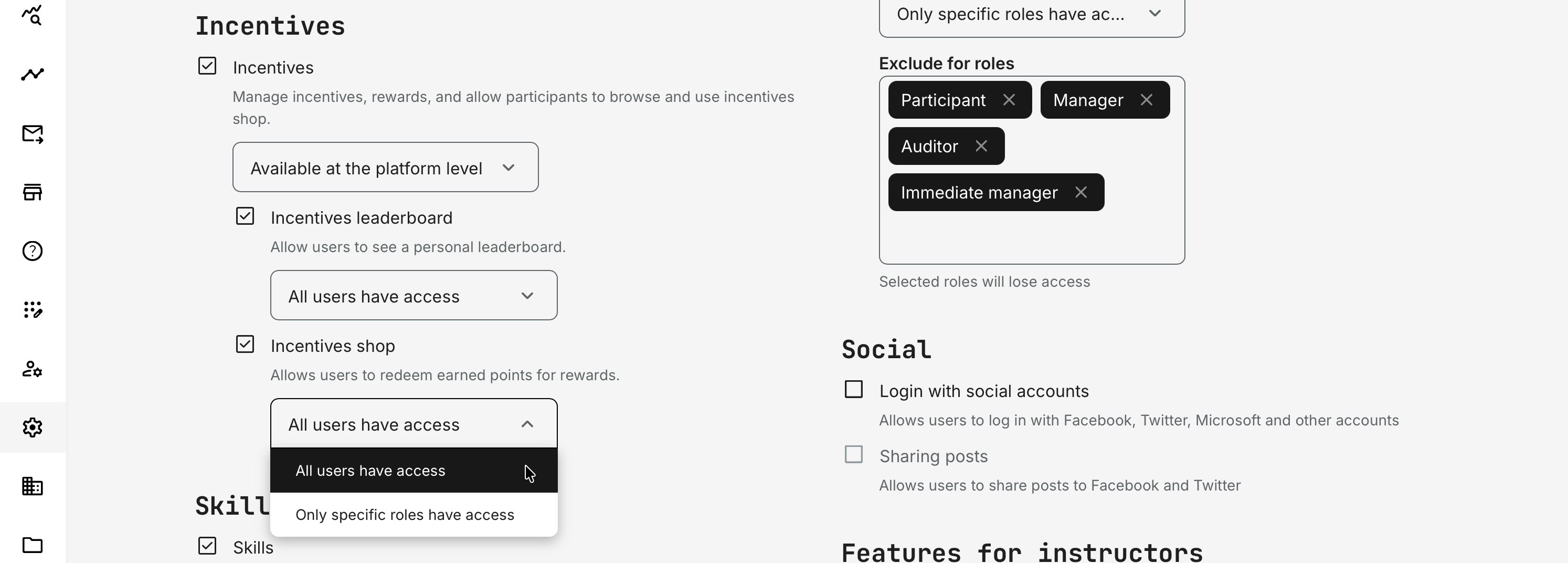The image size is (1568, 563).
Task: Click the organization building icon
Action: [33, 486]
